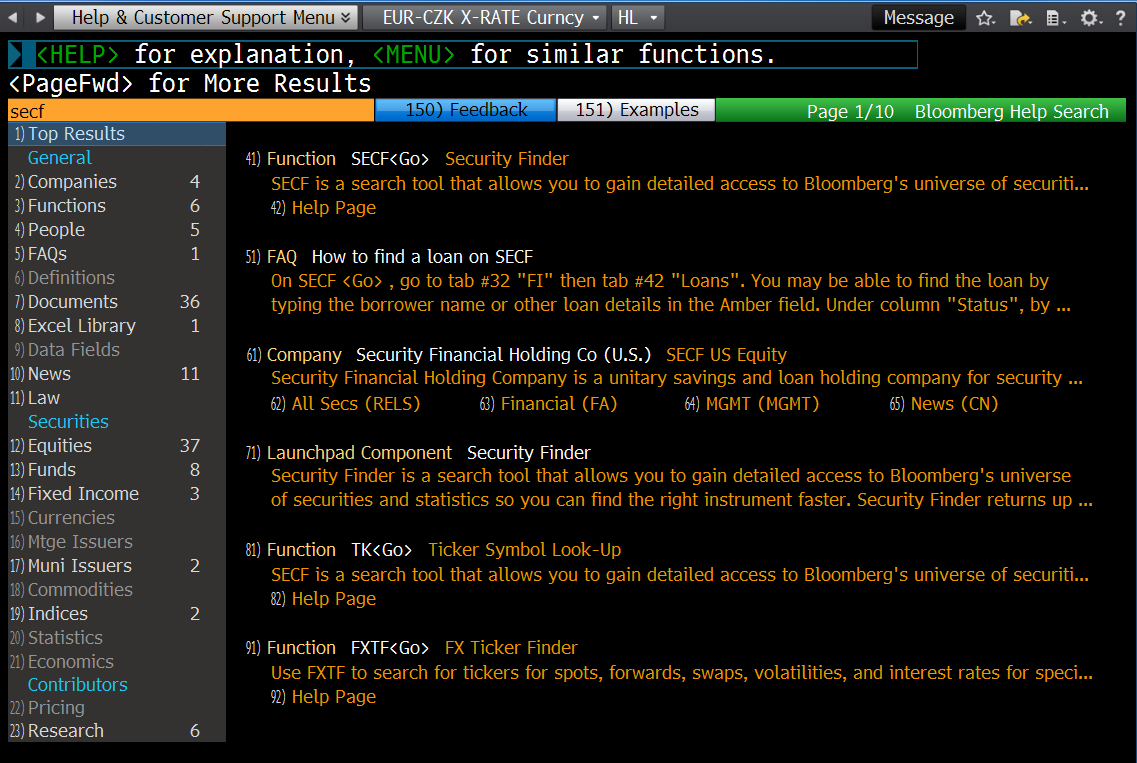
Task: Open the EUR-CZK X-RATE Curncy dropdown
Action: pyautogui.click(x=485, y=17)
